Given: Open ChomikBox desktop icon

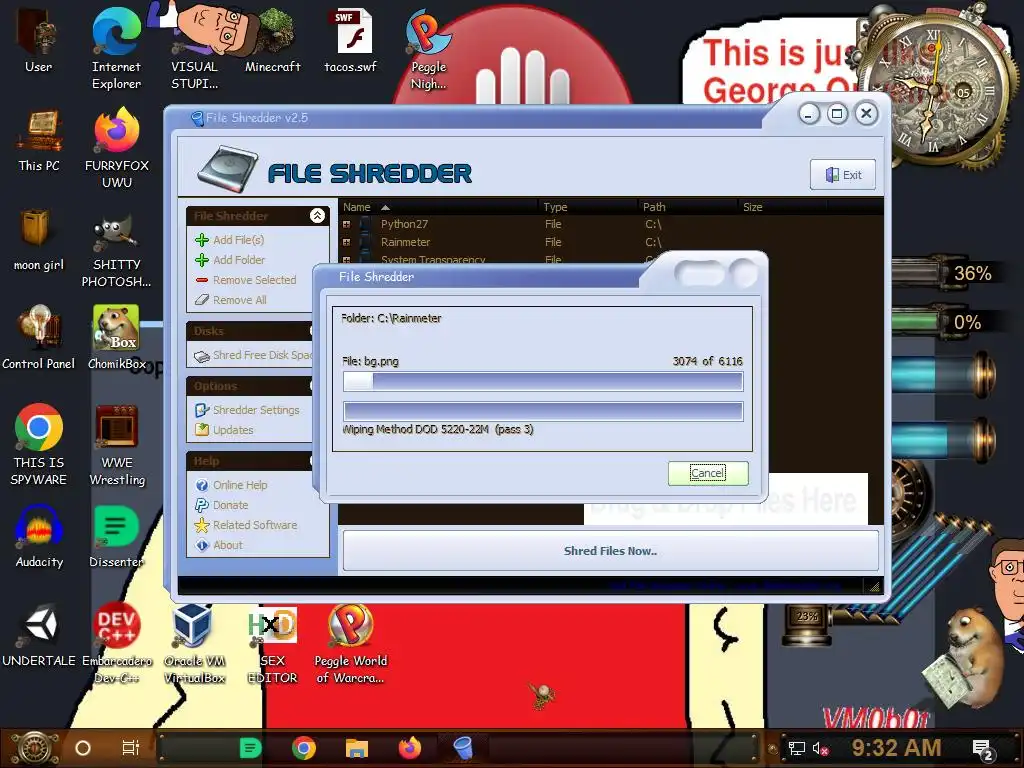Looking at the screenshot, I should pos(116,338).
